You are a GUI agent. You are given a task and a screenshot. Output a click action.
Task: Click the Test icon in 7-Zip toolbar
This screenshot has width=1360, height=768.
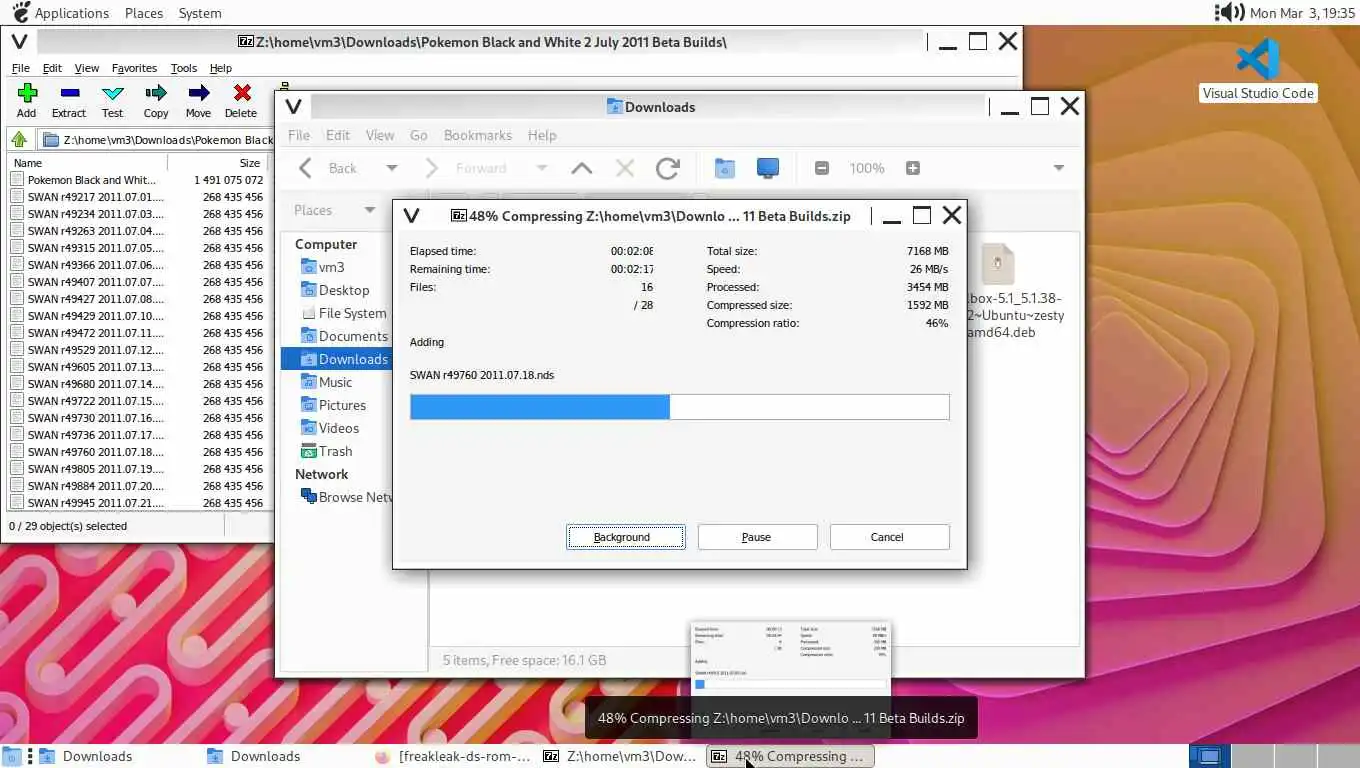(113, 93)
